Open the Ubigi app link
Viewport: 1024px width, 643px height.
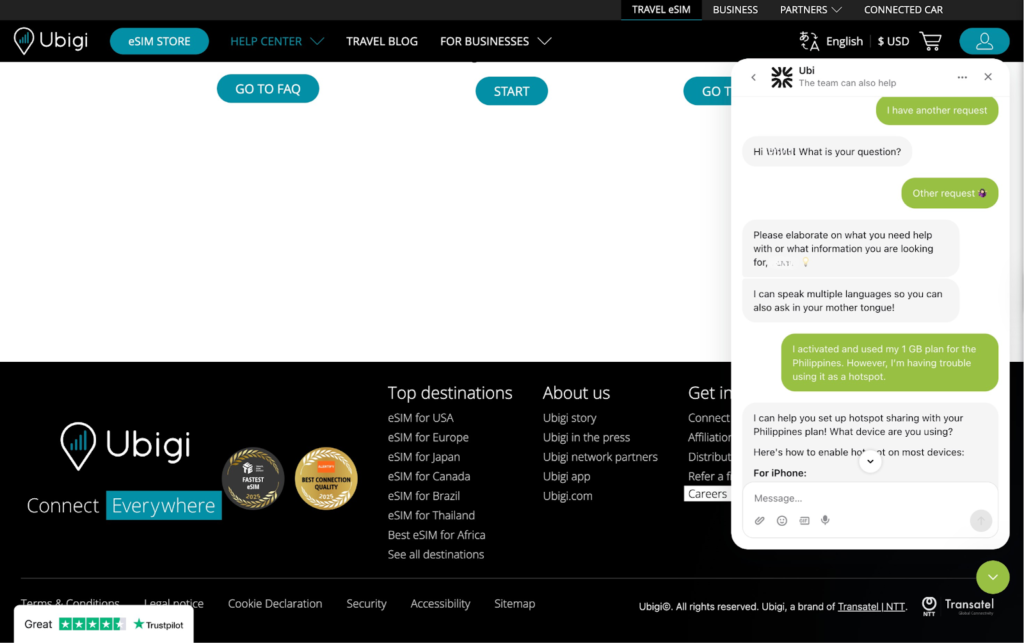566,477
